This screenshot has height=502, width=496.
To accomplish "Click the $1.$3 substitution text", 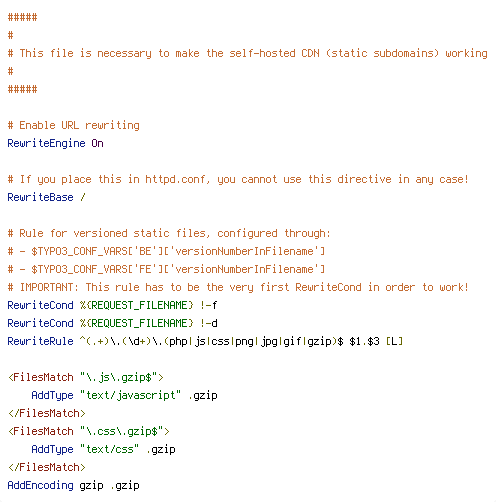I will tap(364, 341).
